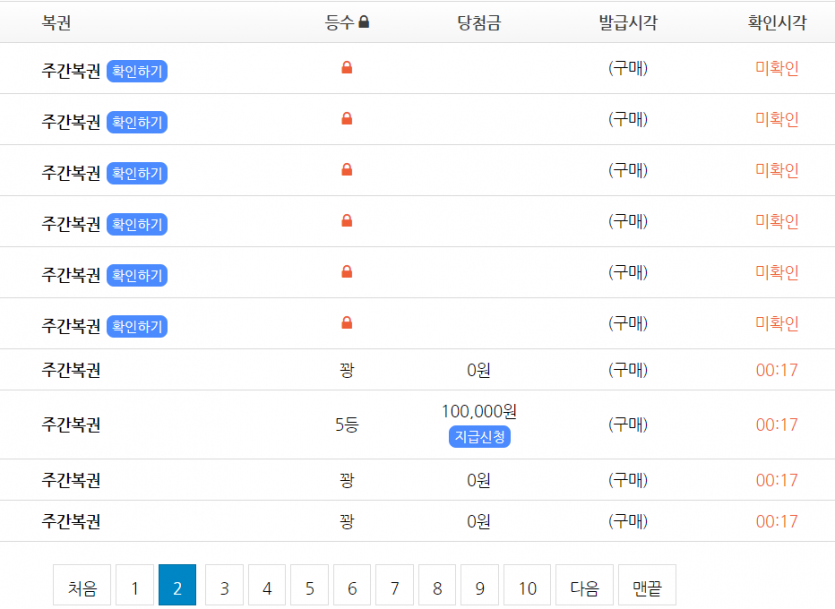This screenshot has height=609, width=835.
Task: Open page 5 in pagination
Action: (x=309, y=585)
